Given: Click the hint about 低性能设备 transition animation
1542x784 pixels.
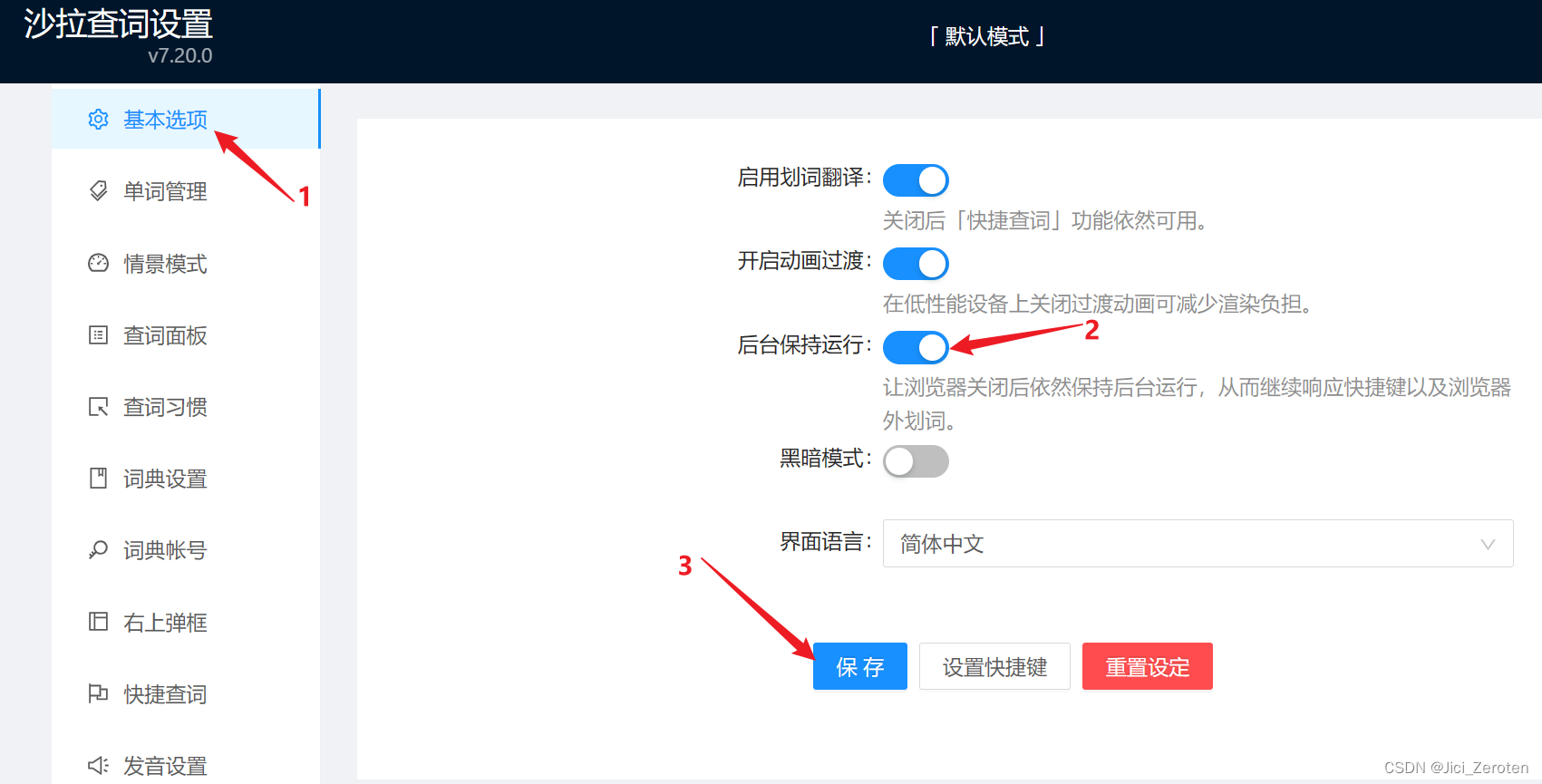Looking at the screenshot, I should click(x=1097, y=304).
